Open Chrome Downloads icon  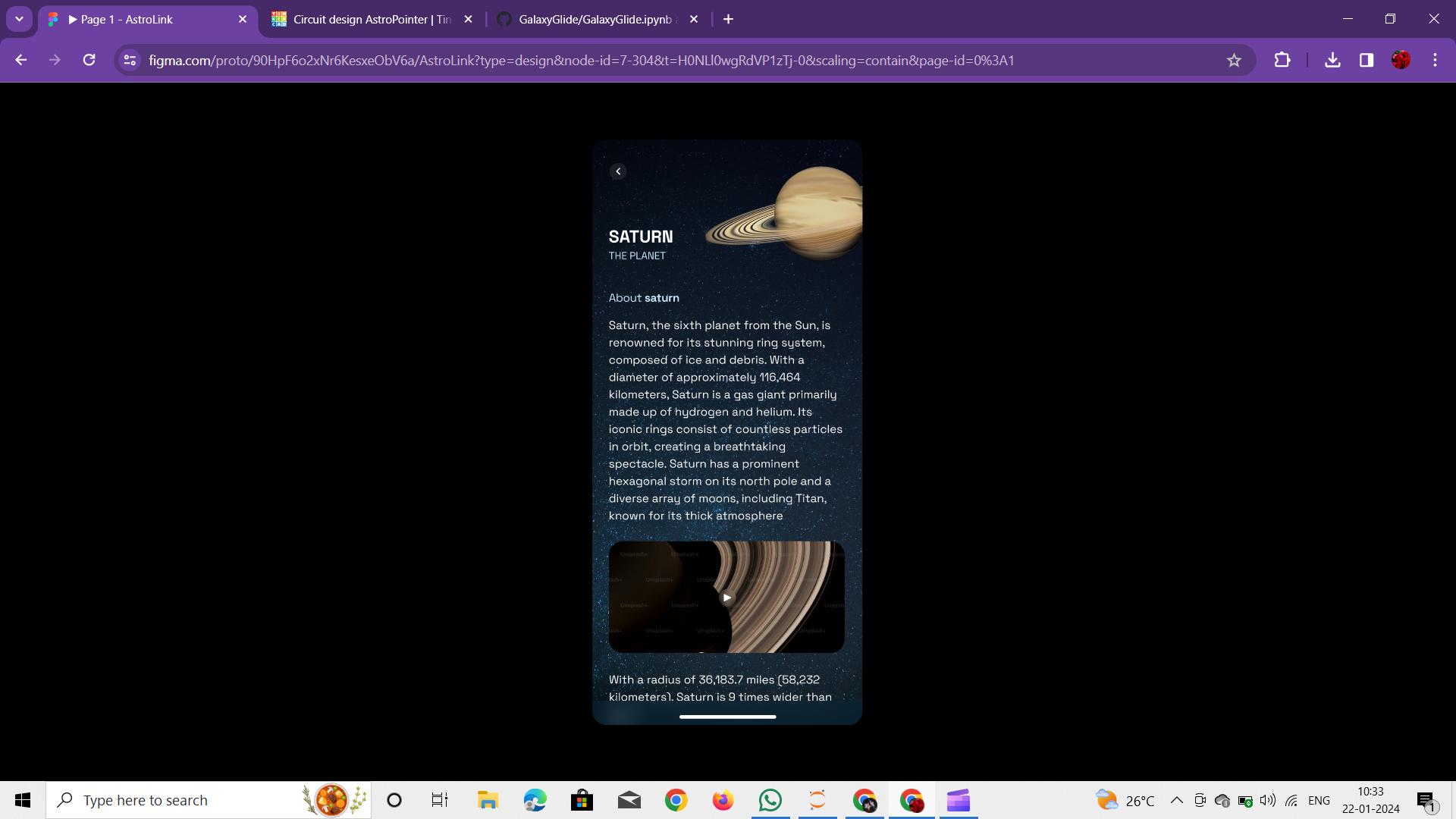pos(1332,60)
